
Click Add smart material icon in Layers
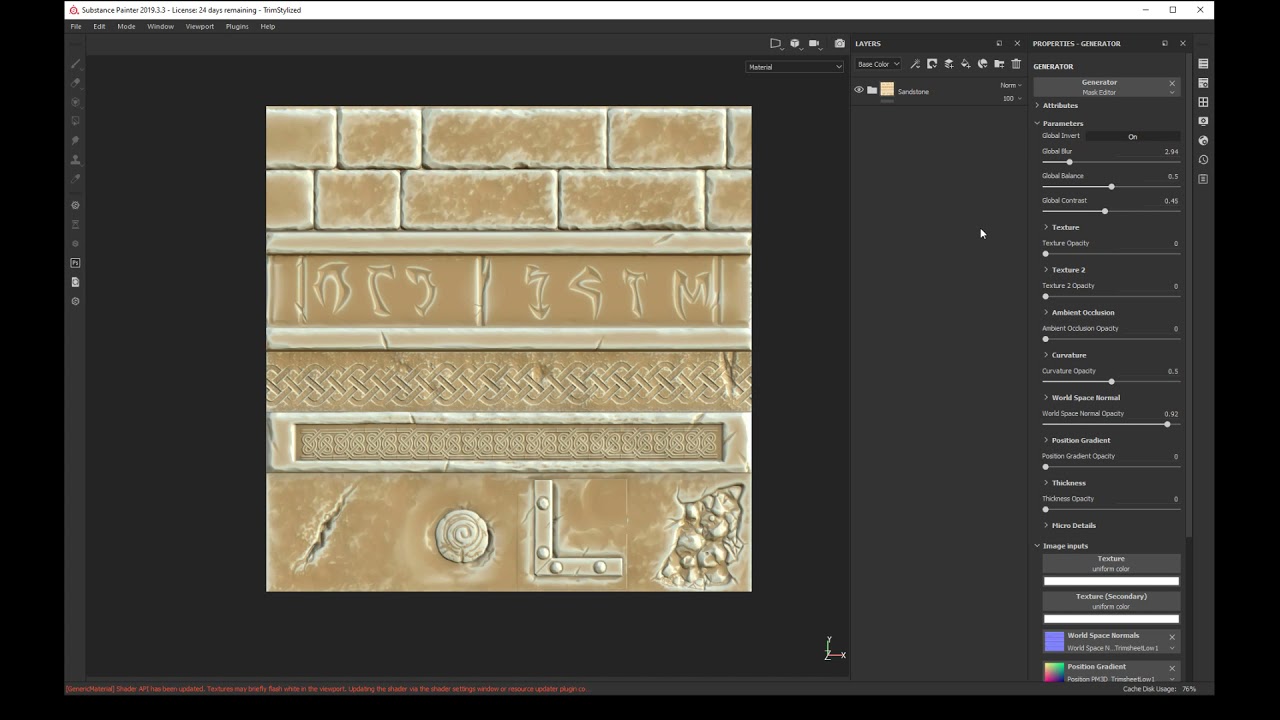click(x=983, y=64)
